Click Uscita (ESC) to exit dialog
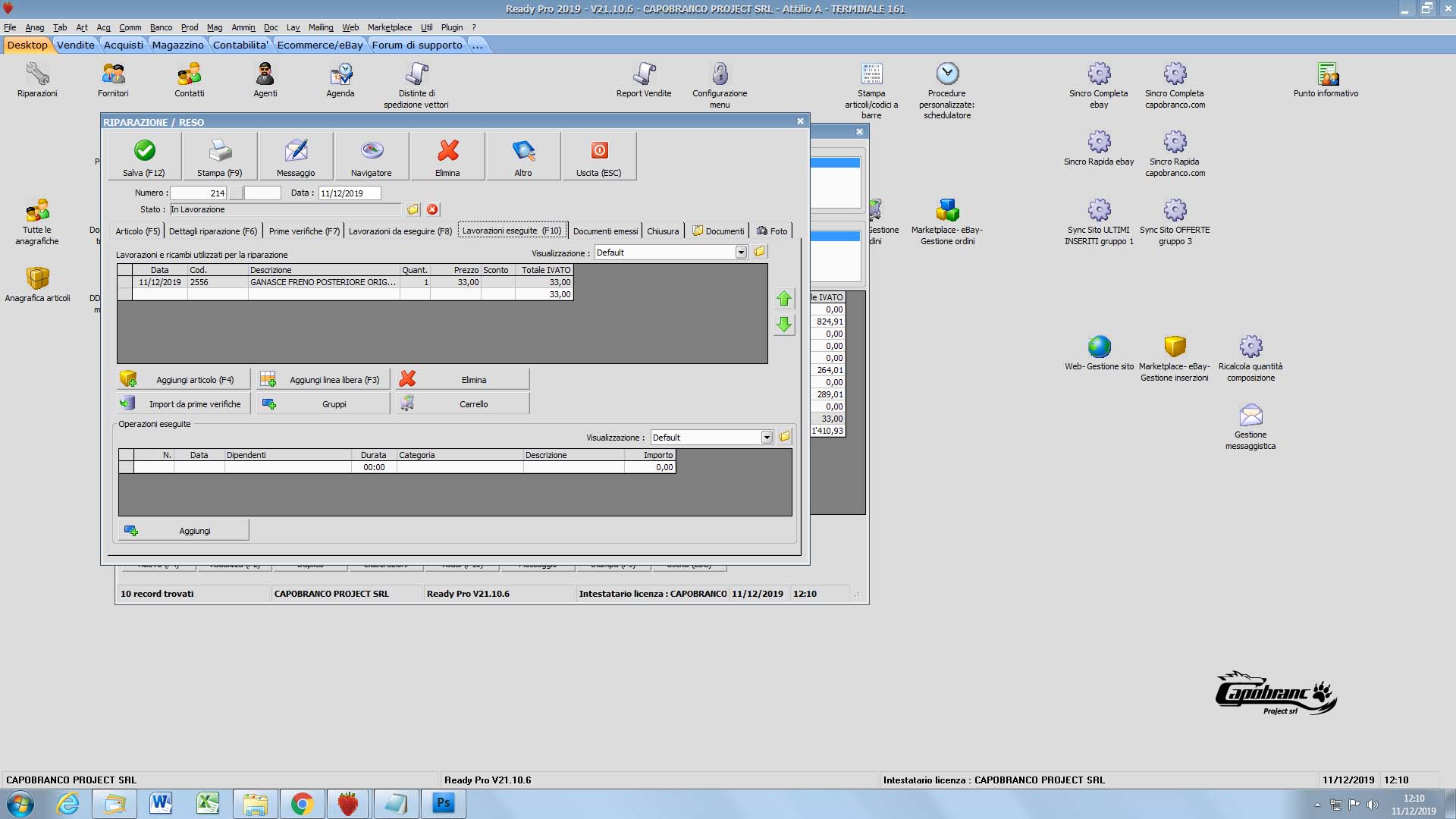 599,156
